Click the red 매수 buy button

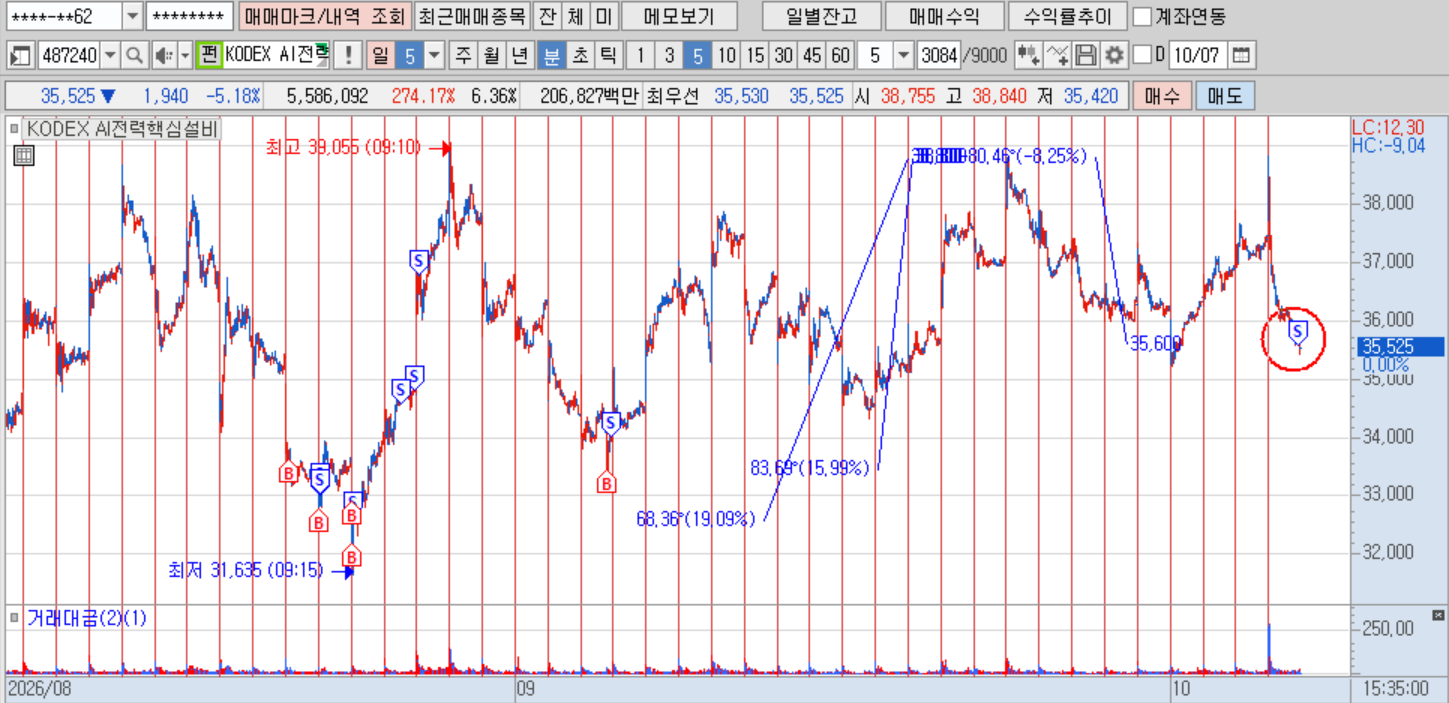1161,96
